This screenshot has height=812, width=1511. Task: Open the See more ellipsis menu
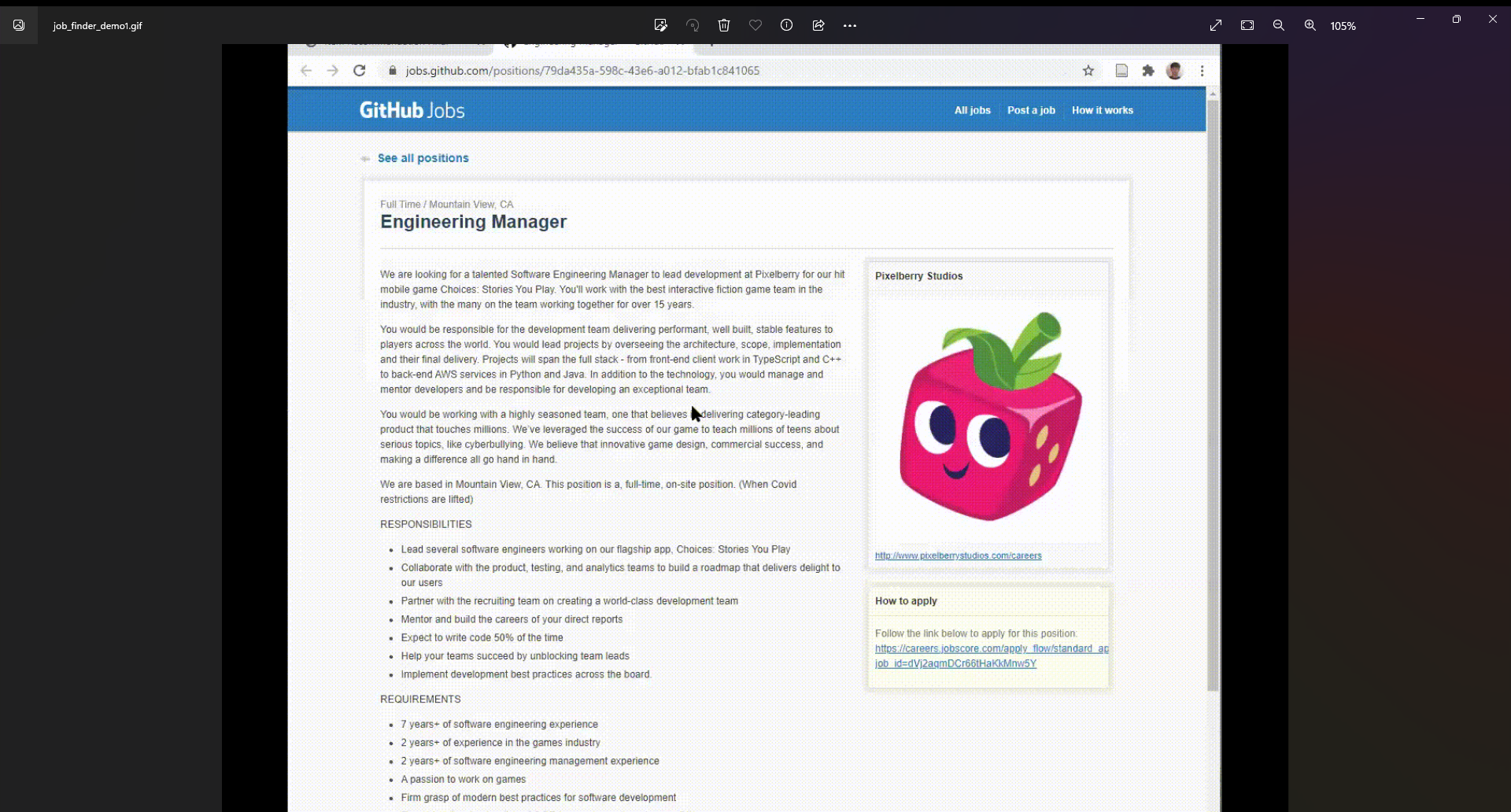tap(850, 26)
